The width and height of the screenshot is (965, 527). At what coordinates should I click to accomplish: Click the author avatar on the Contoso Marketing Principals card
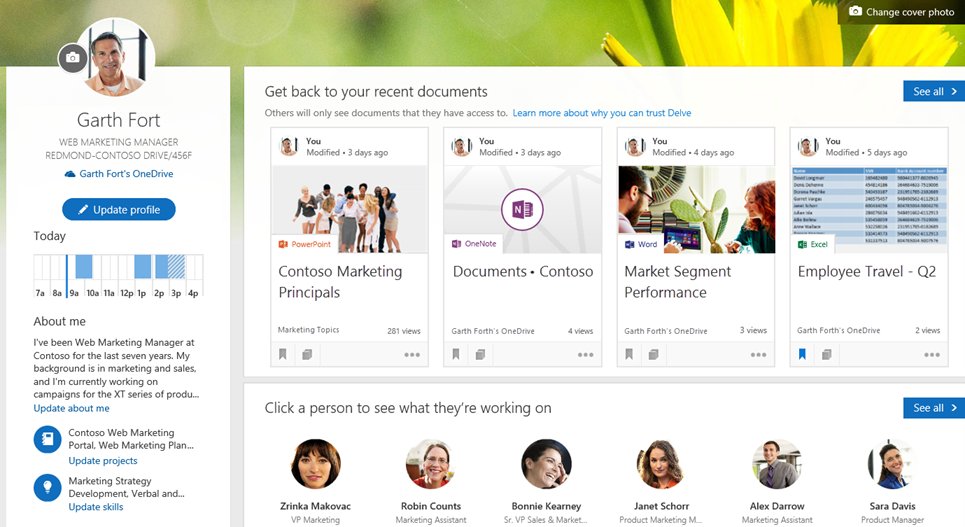click(x=289, y=147)
